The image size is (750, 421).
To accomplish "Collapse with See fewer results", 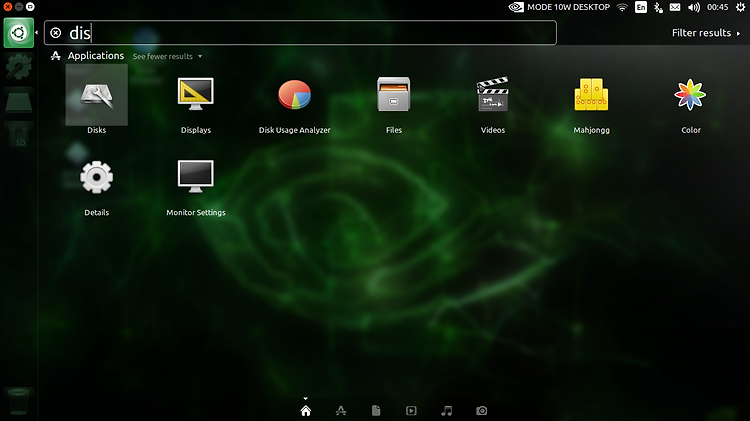I will click(167, 56).
